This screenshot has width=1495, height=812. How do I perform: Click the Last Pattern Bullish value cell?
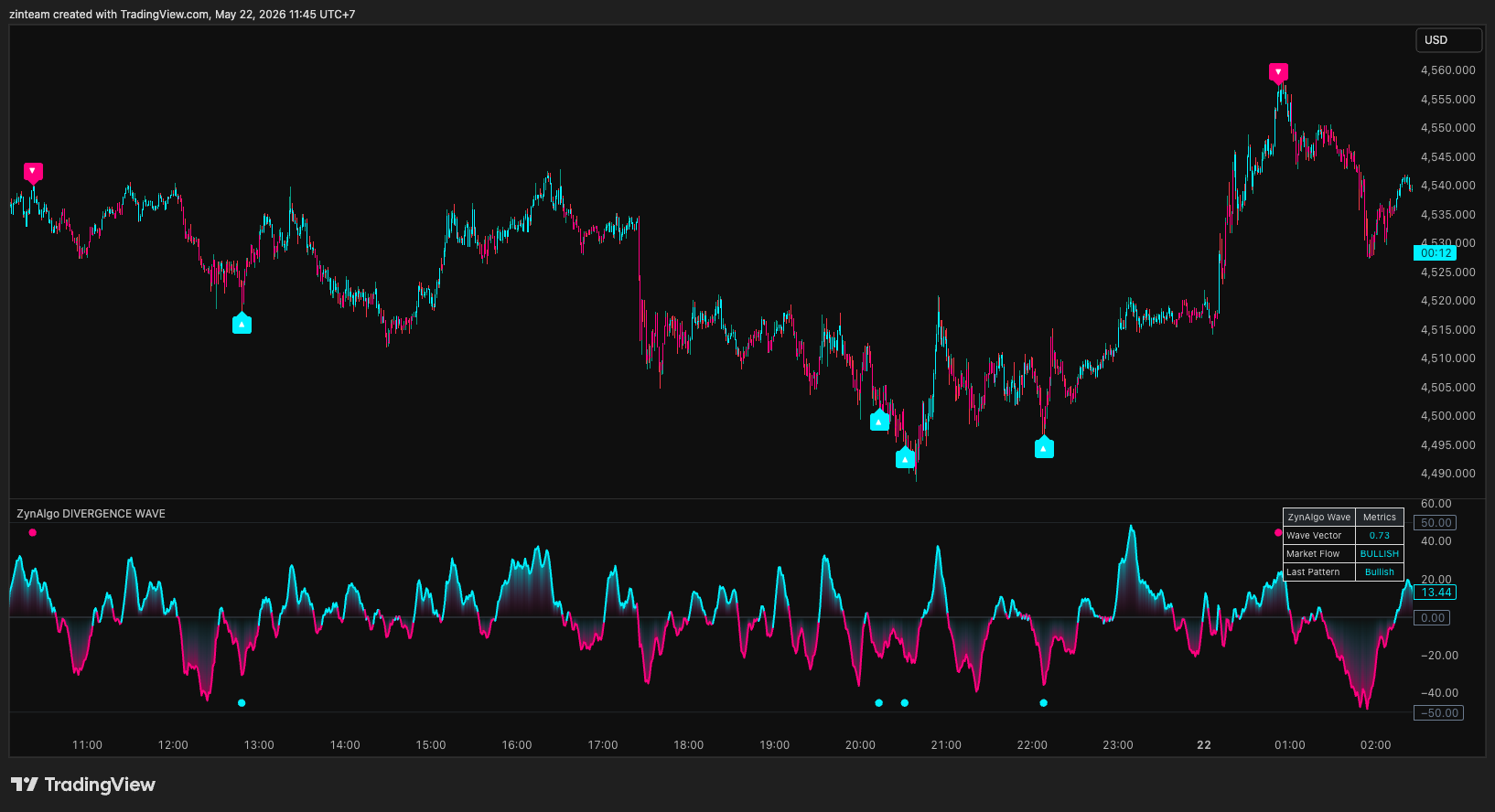(1380, 572)
